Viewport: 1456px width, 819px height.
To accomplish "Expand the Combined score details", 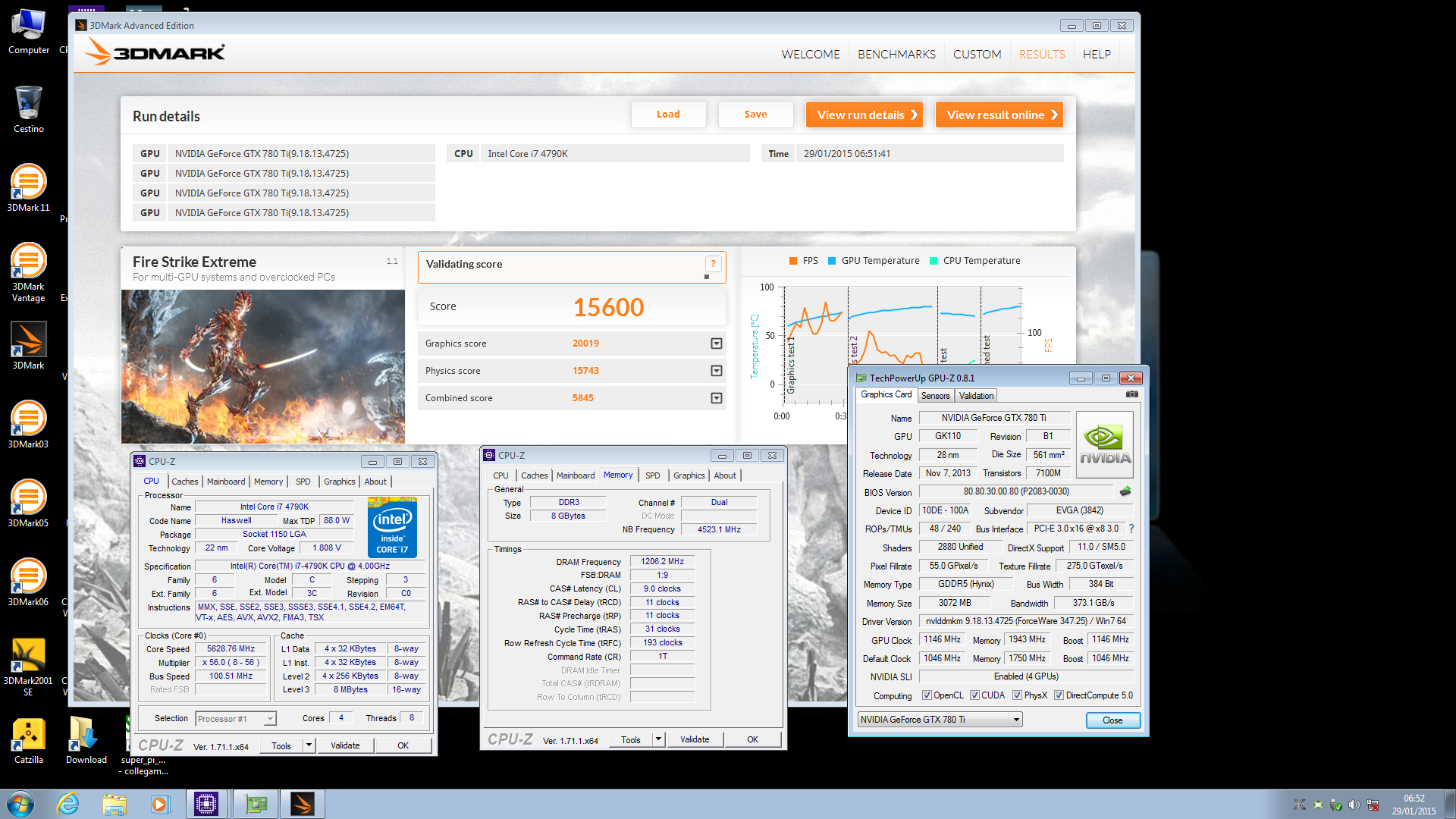I will [x=716, y=398].
